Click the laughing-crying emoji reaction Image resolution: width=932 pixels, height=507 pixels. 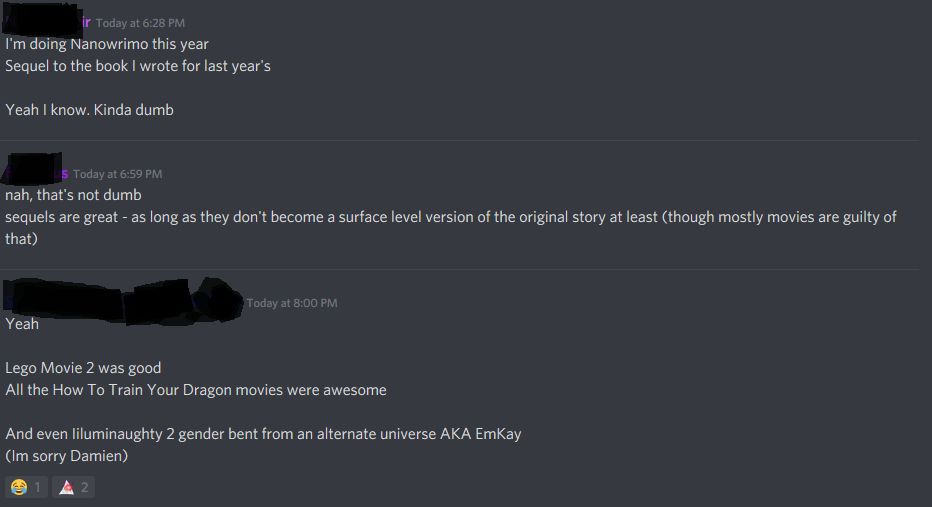click(26, 487)
